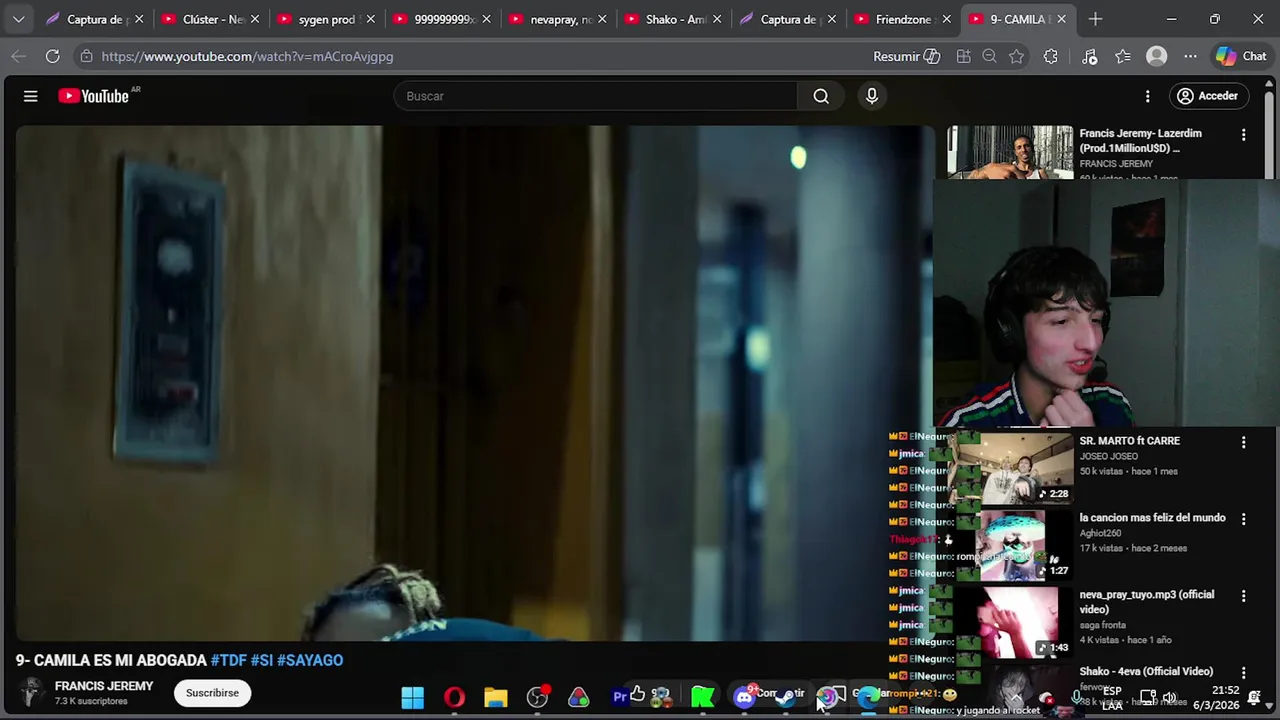This screenshot has height=720, width=1280.
Task: Start voice search with the microphone
Action: [872, 96]
